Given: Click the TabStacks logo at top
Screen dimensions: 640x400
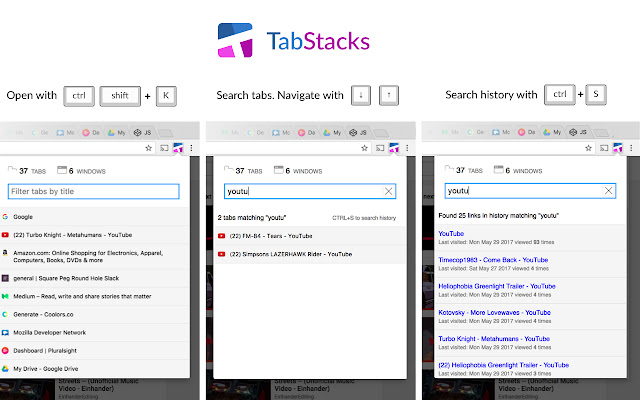Looking at the screenshot, I should tap(294, 40).
